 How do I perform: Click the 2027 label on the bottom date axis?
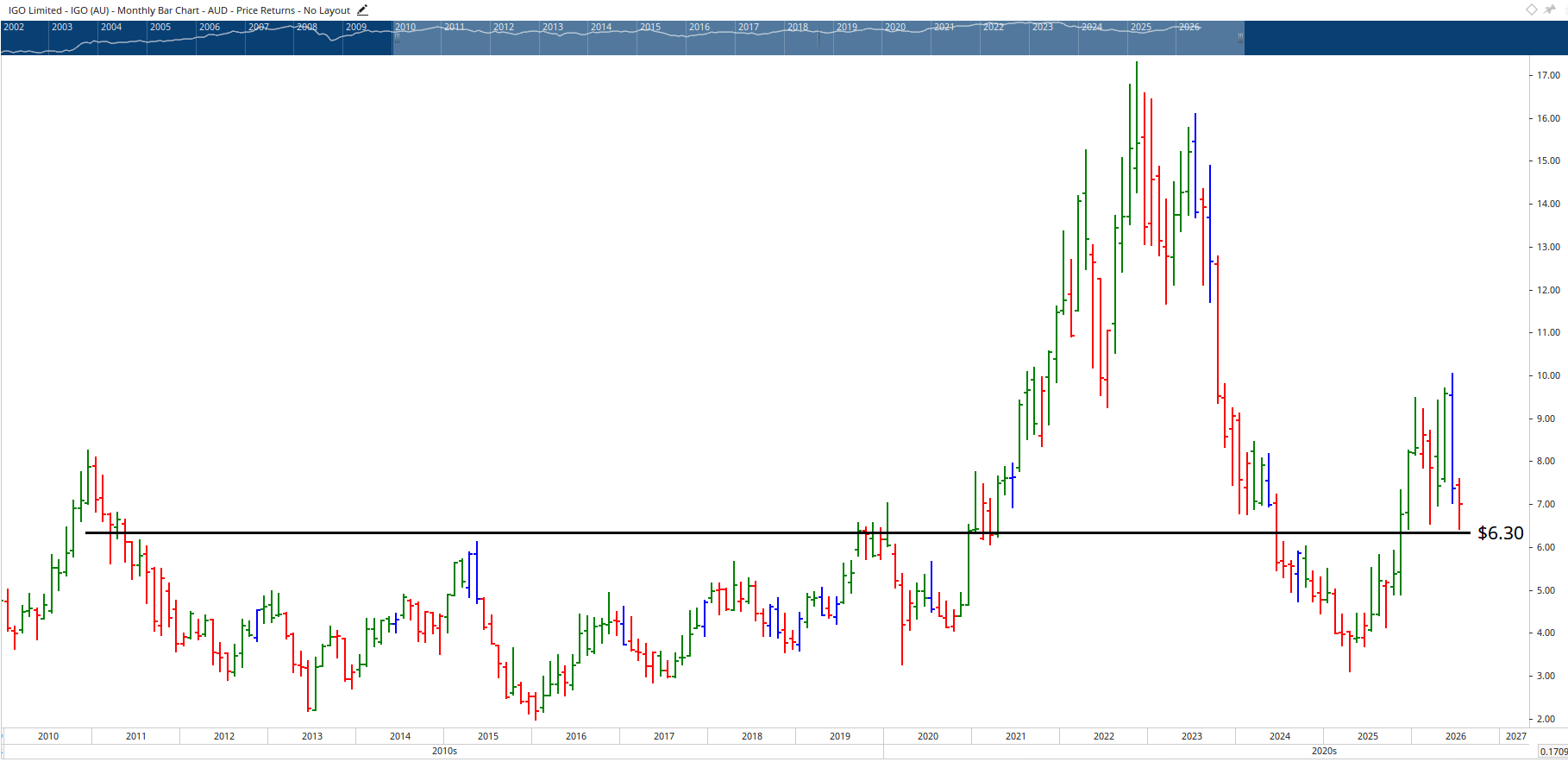tap(1516, 736)
